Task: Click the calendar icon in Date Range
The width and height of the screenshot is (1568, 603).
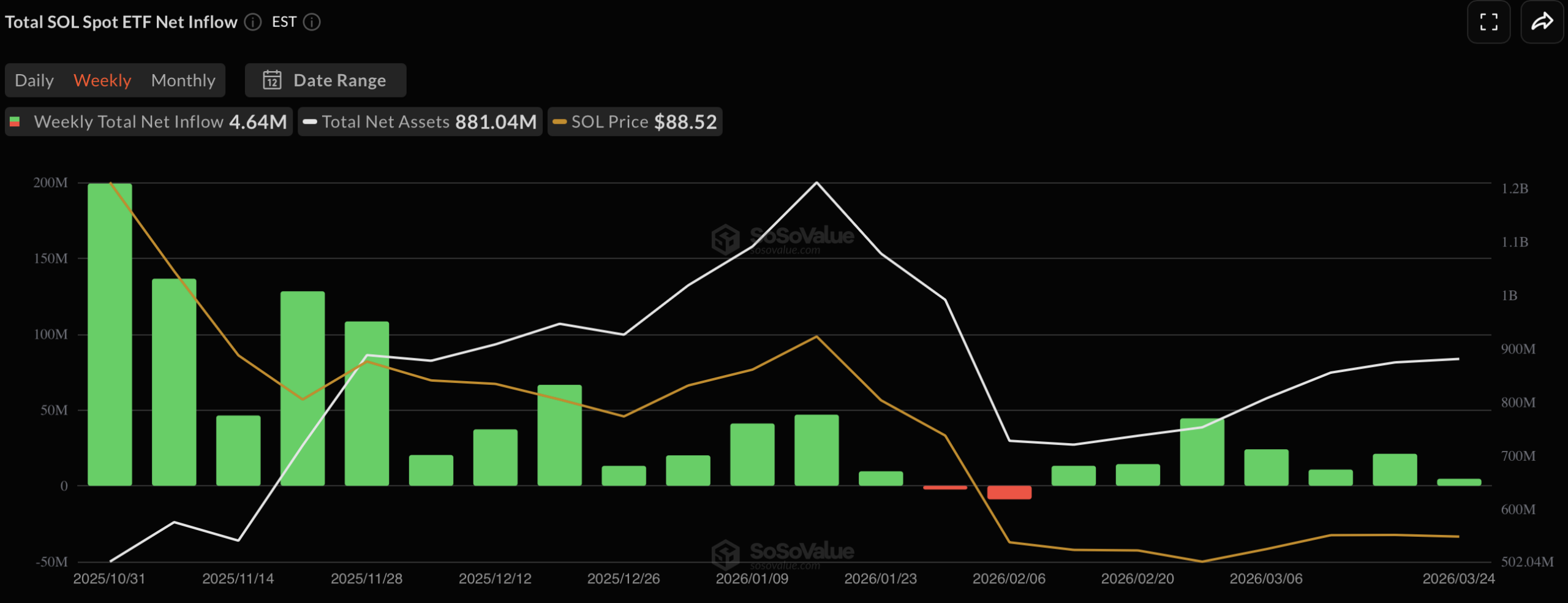Action: [x=272, y=80]
